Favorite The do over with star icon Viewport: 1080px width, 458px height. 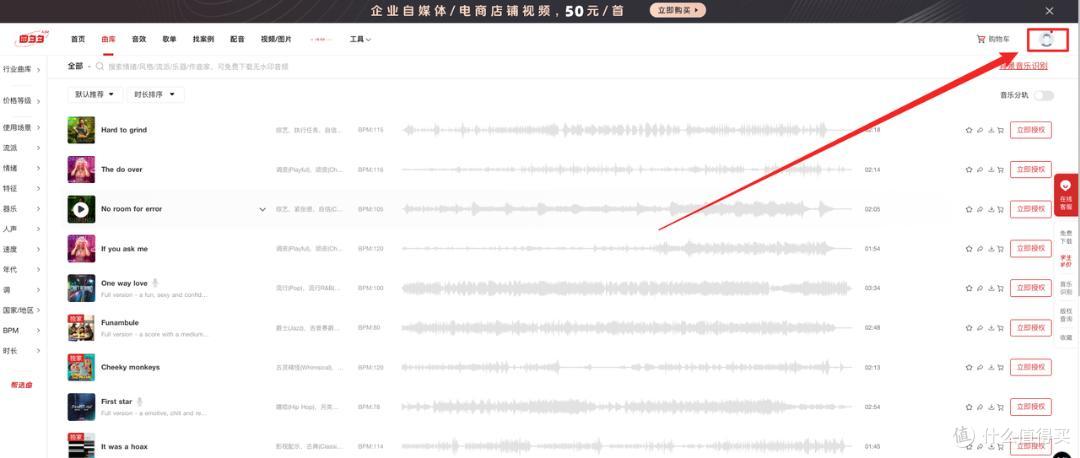click(968, 169)
